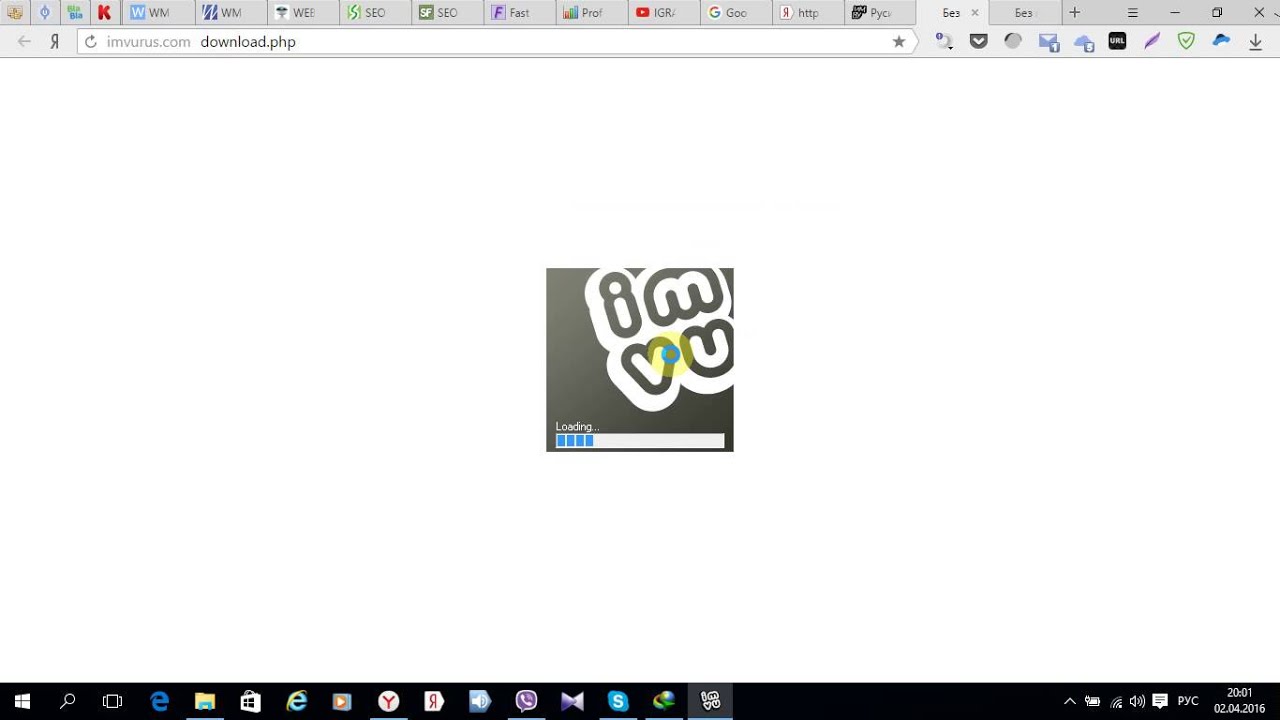Viewport: 1280px width, 720px height.
Task: Switch to the WEB tab
Action: pyautogui.click(x=302, y=13)
